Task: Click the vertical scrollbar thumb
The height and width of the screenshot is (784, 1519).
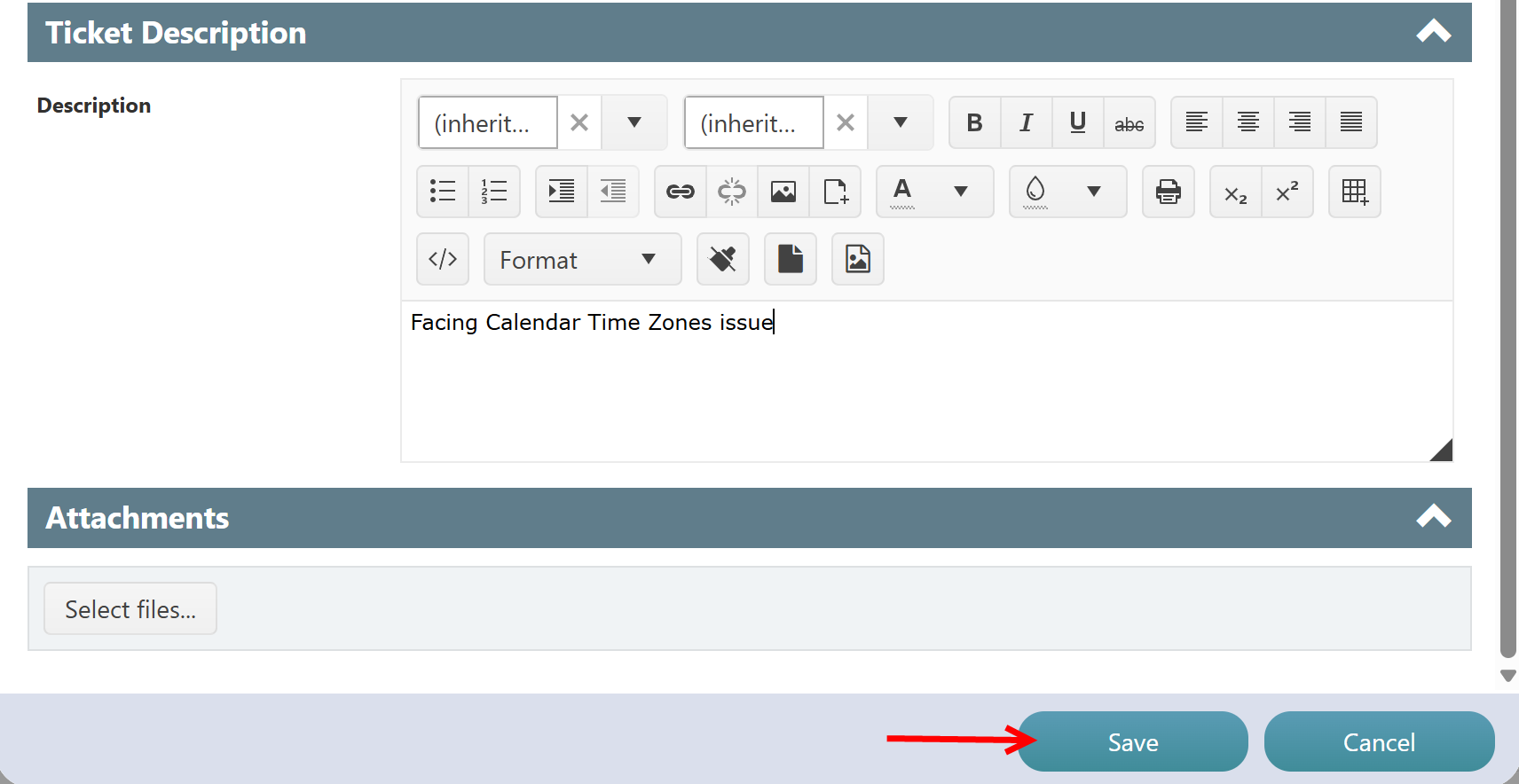Action: click(x=1507, y=328)
